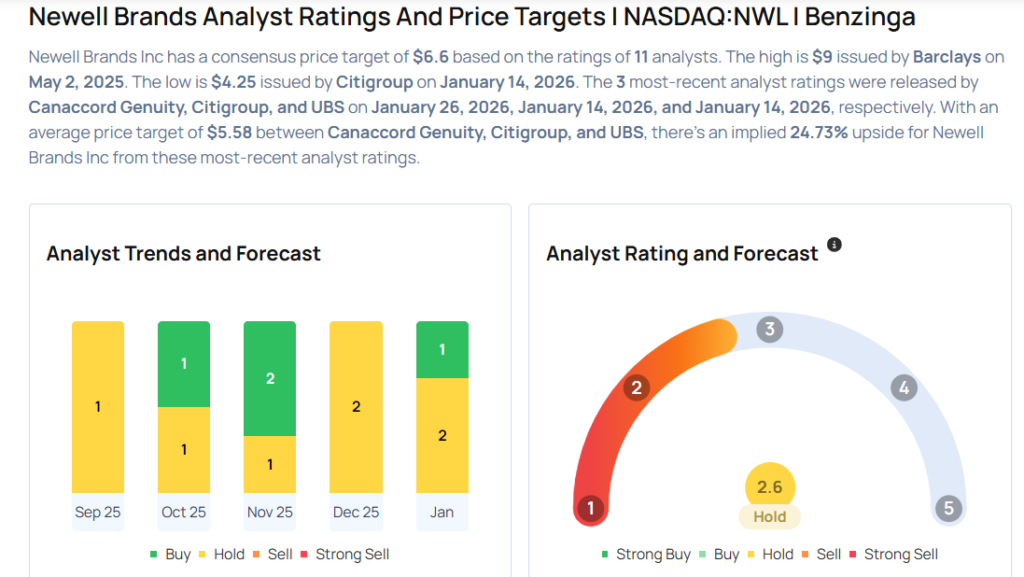The image size is (1024, 577).
Task: Click gauge marker number 4
Action: click(904, 388)
